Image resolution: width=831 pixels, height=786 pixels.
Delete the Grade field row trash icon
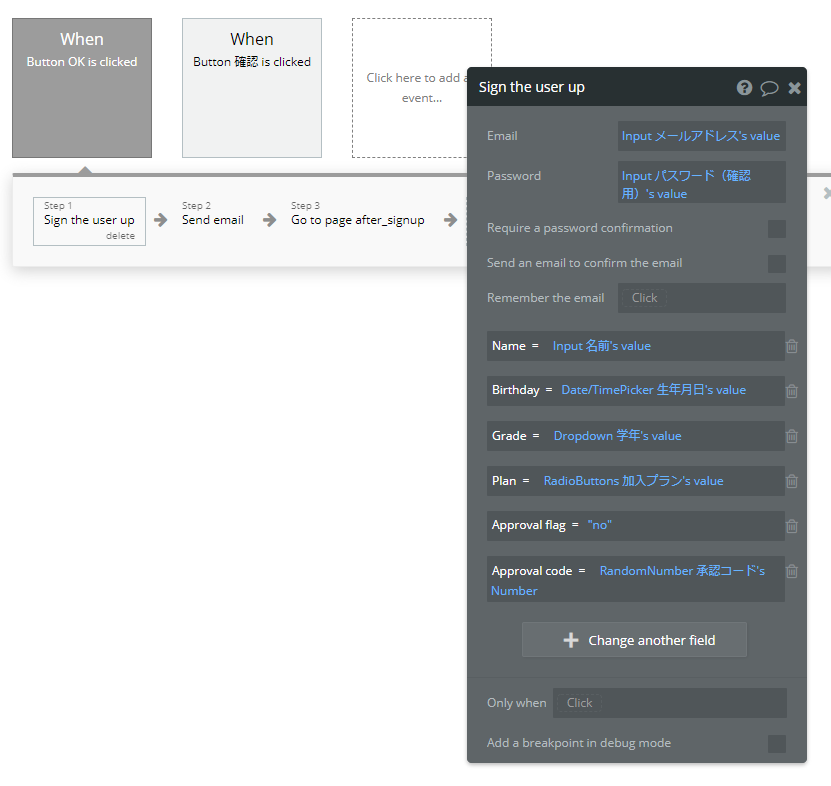coord(792,436)
